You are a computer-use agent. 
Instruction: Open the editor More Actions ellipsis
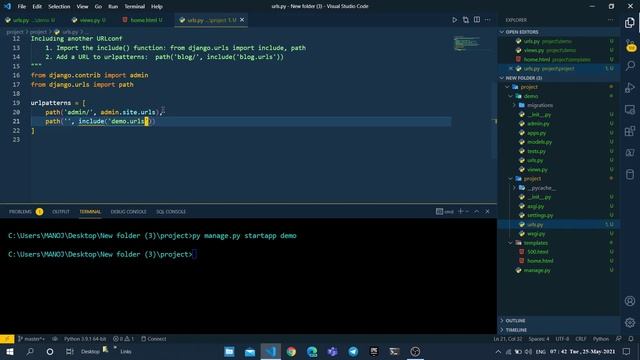488,20
